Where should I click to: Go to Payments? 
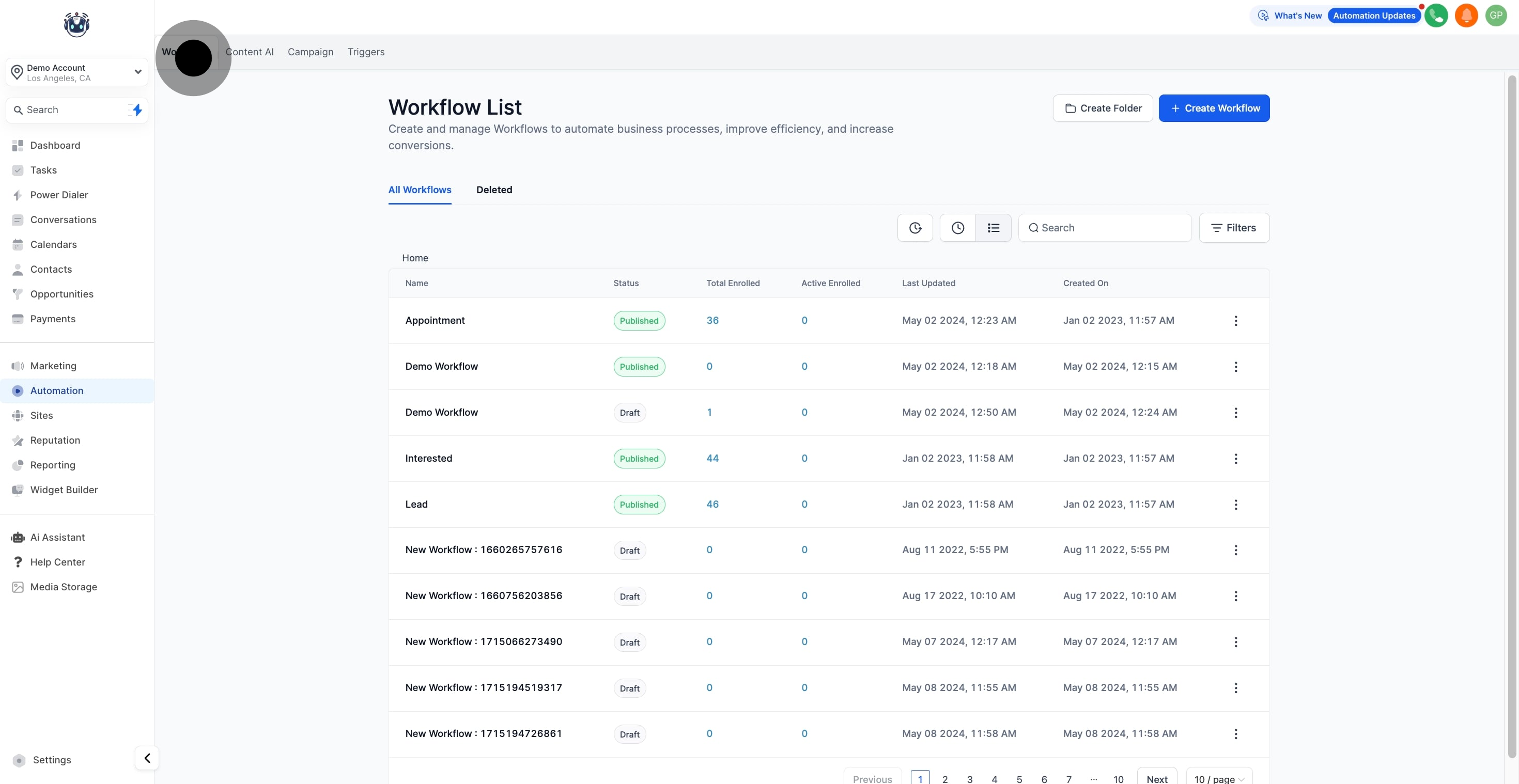point(53,318)
